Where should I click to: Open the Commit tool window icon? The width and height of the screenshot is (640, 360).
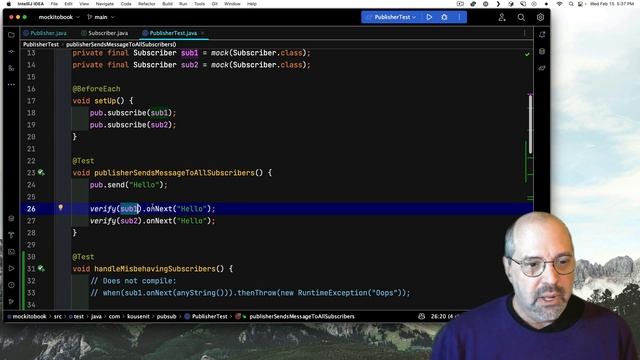11,52
